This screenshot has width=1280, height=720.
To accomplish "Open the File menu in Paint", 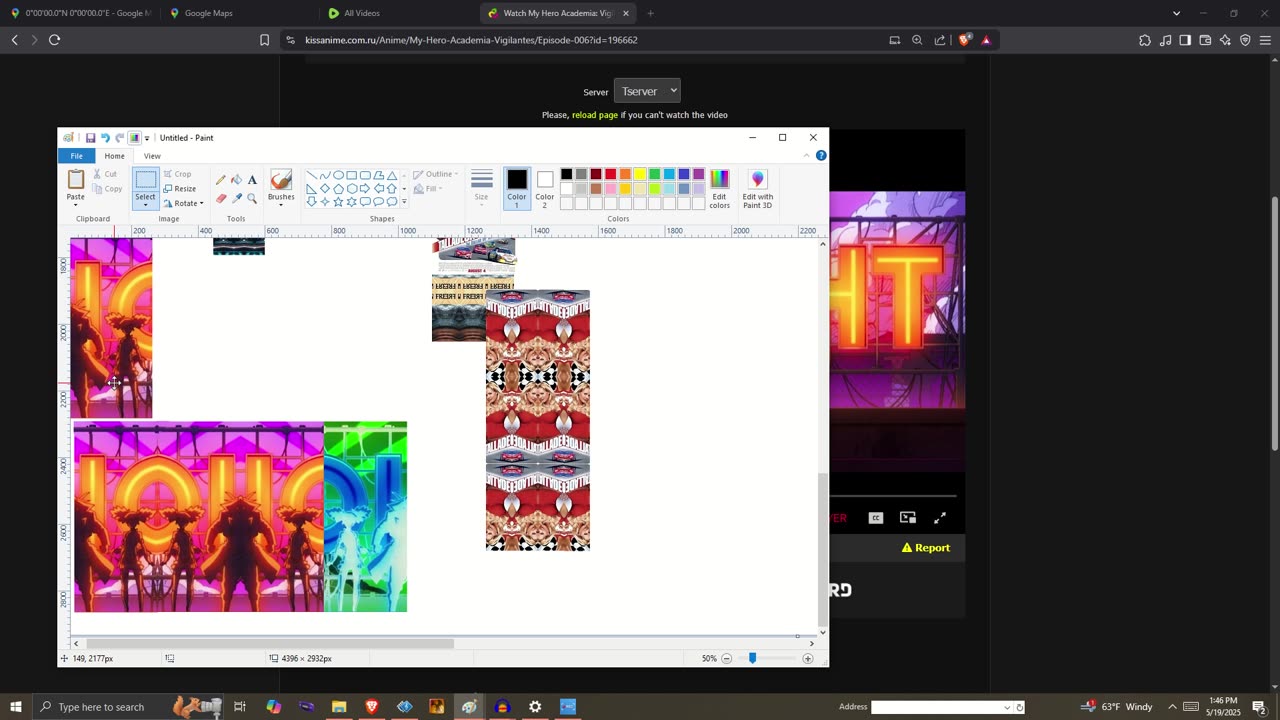I will (x=76, y=156).
